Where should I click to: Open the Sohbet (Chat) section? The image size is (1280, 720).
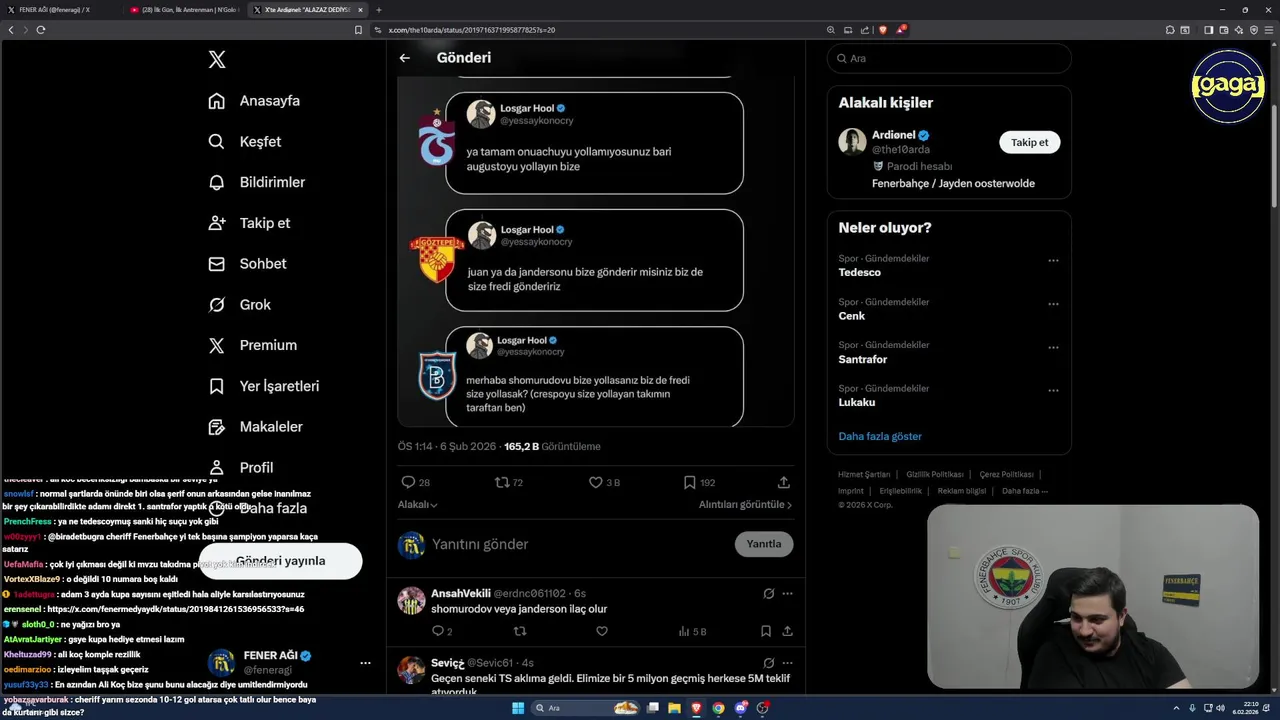click(247, 264)
